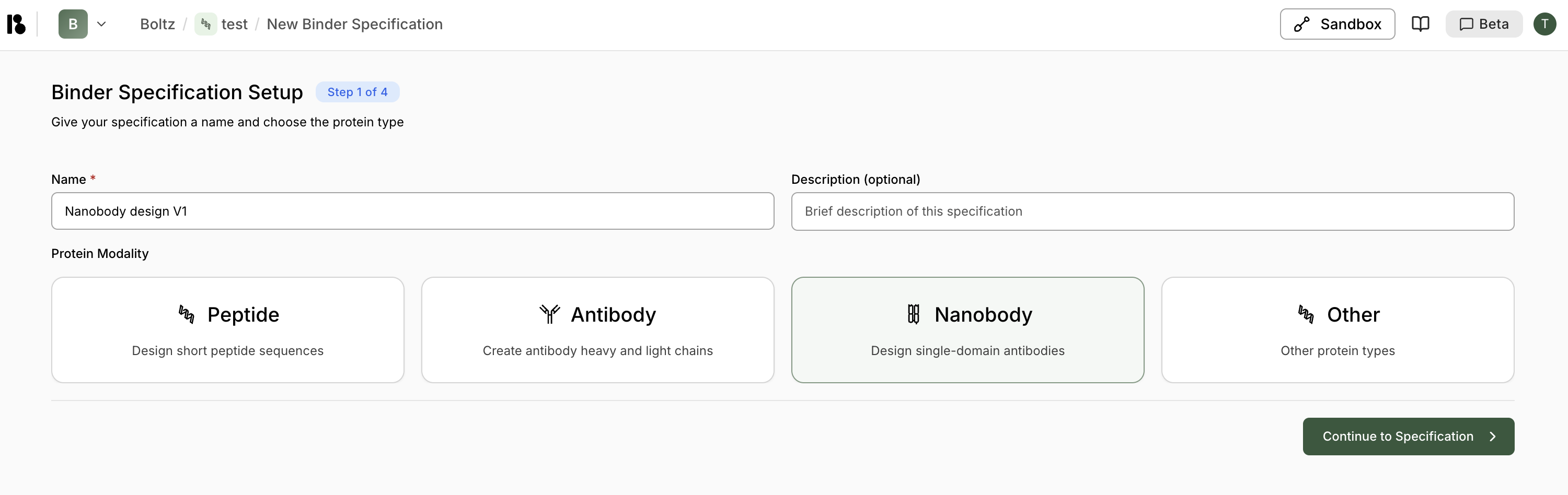
Task: Click Continue to Specification
Action: (x=1408, y=436)
